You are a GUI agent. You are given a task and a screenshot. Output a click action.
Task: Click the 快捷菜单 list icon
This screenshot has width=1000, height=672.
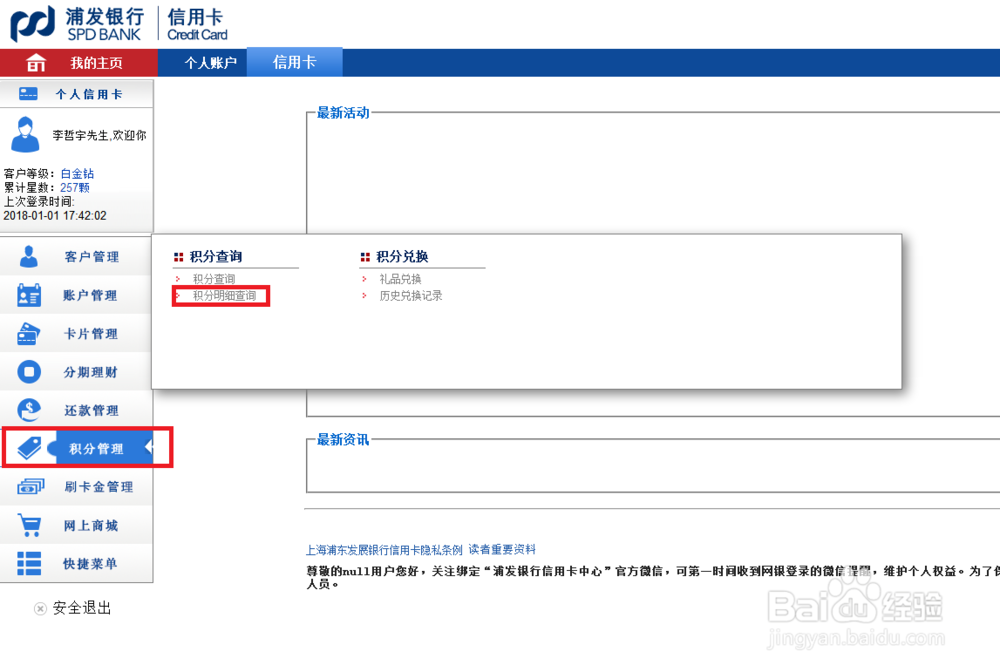(x=29, y=564)
